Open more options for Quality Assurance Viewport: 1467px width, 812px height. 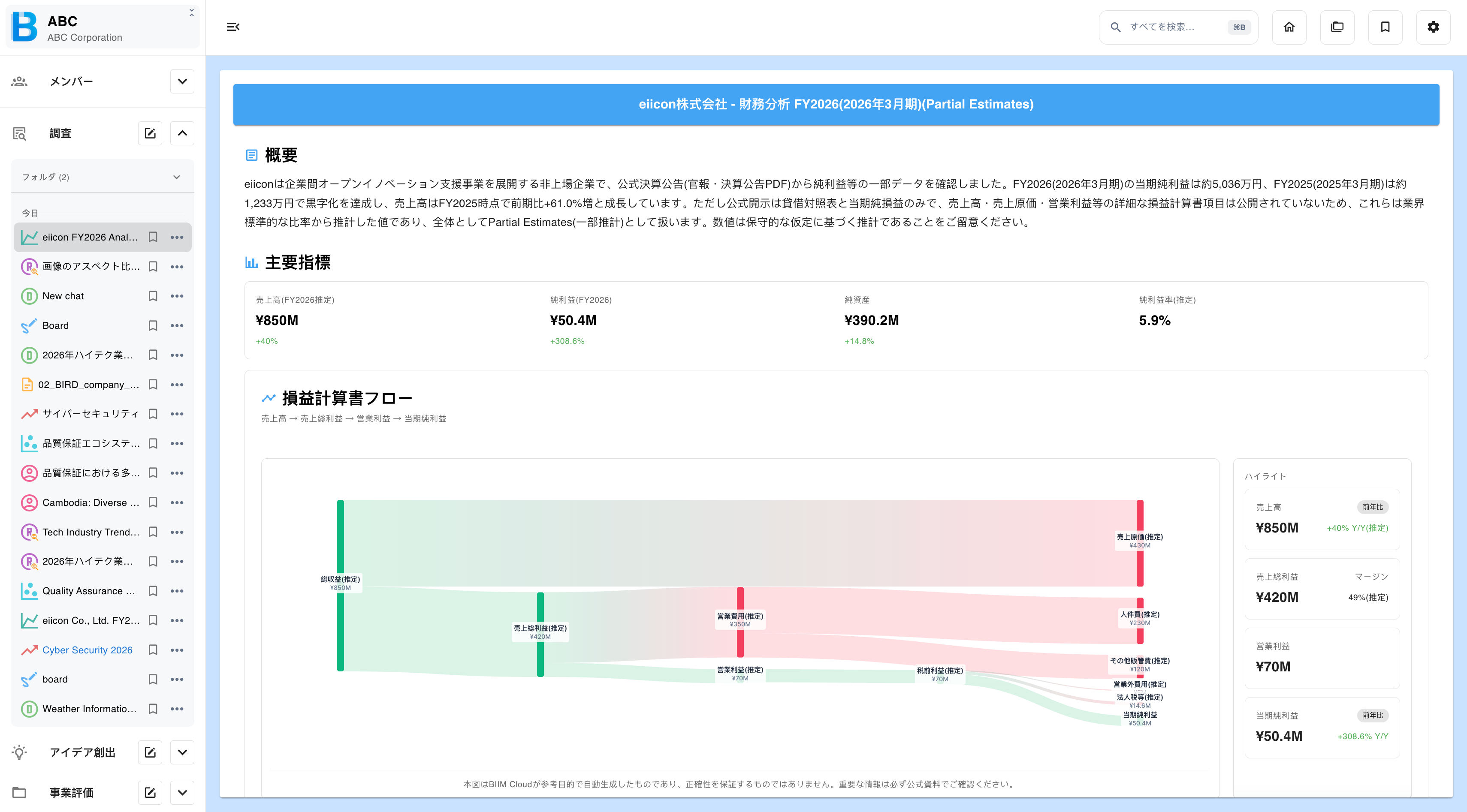177,591
